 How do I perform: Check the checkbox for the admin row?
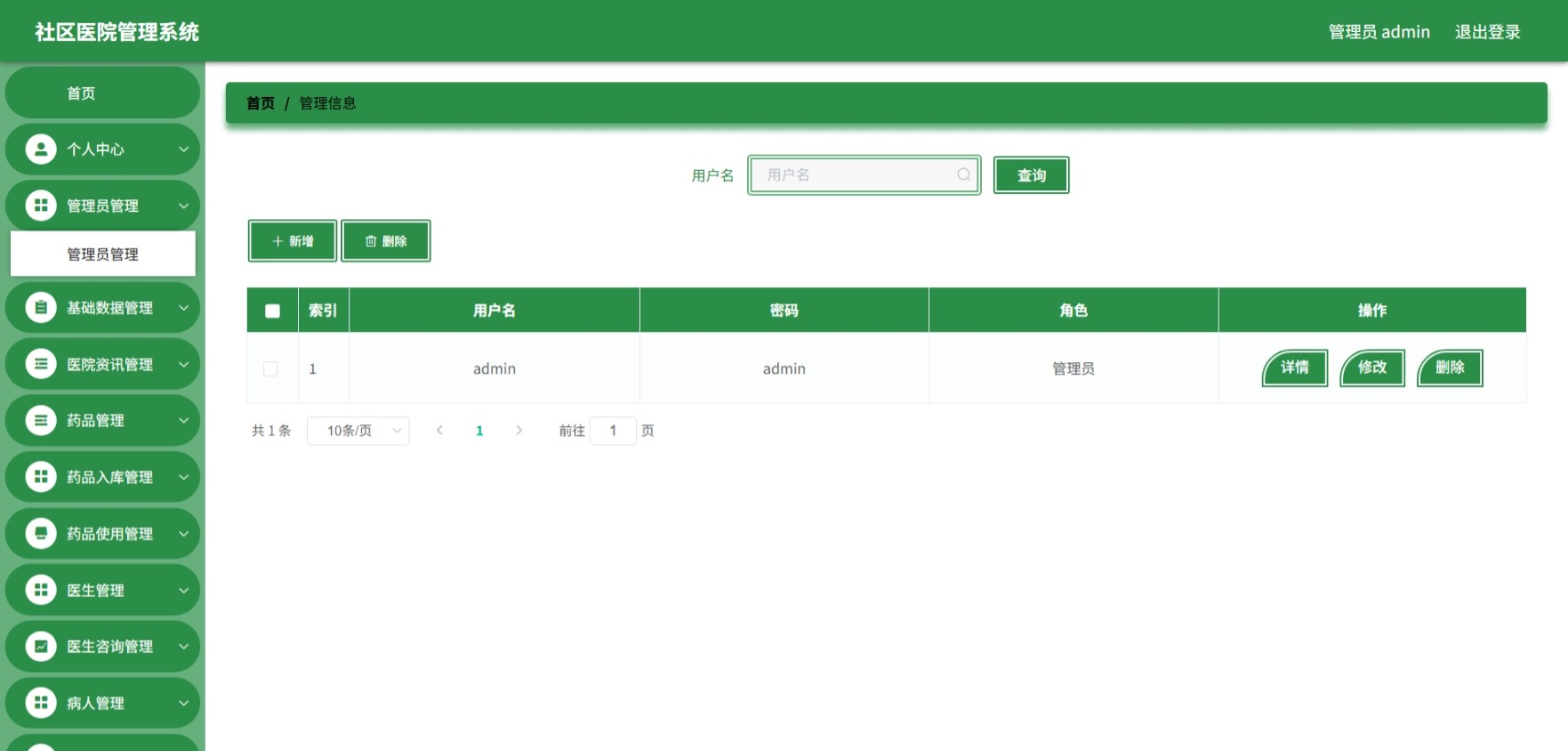pos(270,368)
